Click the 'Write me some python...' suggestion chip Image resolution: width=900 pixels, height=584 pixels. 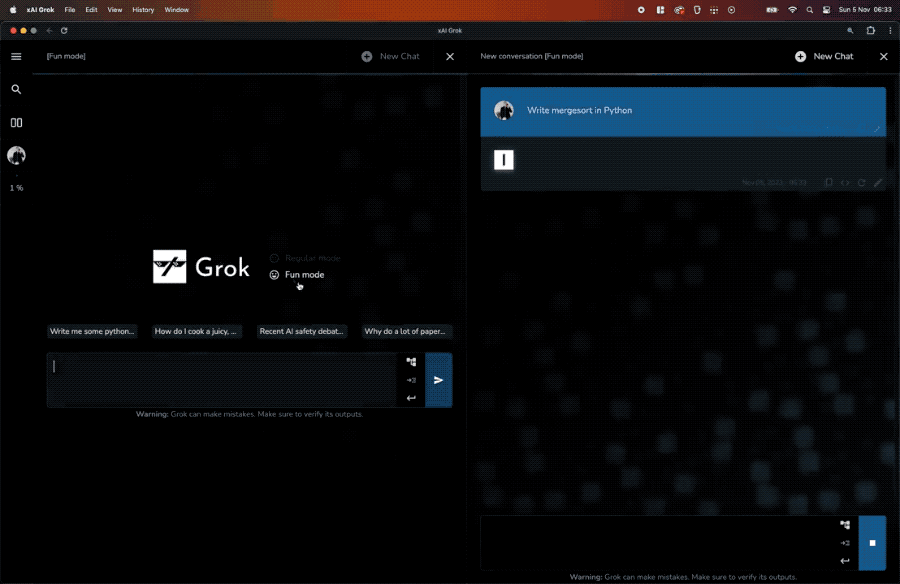pyautogui.click(x=94, y=331)
